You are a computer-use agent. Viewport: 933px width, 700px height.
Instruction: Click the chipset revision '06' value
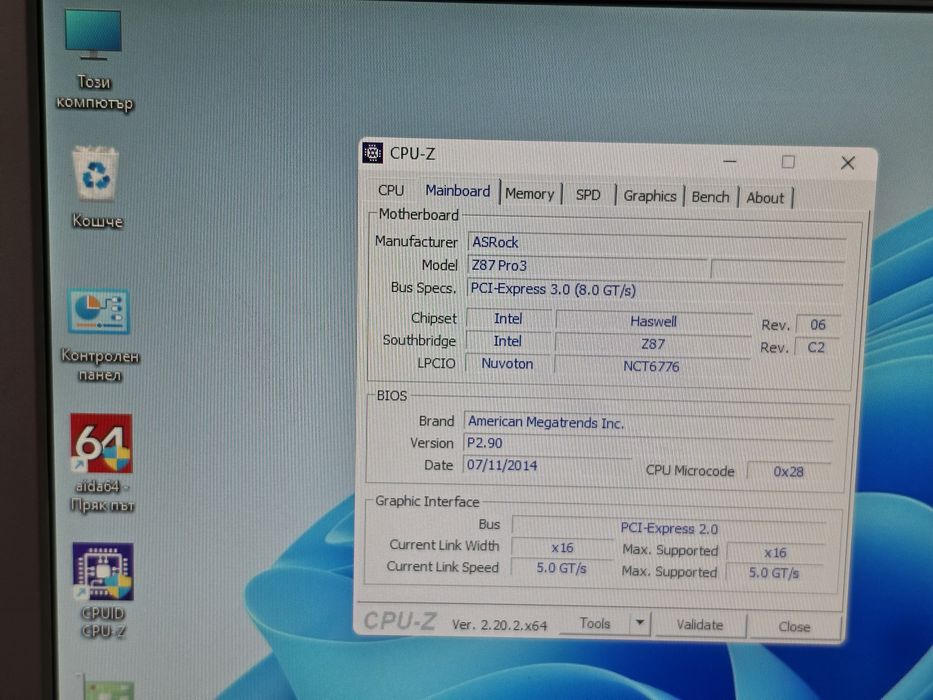818,325
